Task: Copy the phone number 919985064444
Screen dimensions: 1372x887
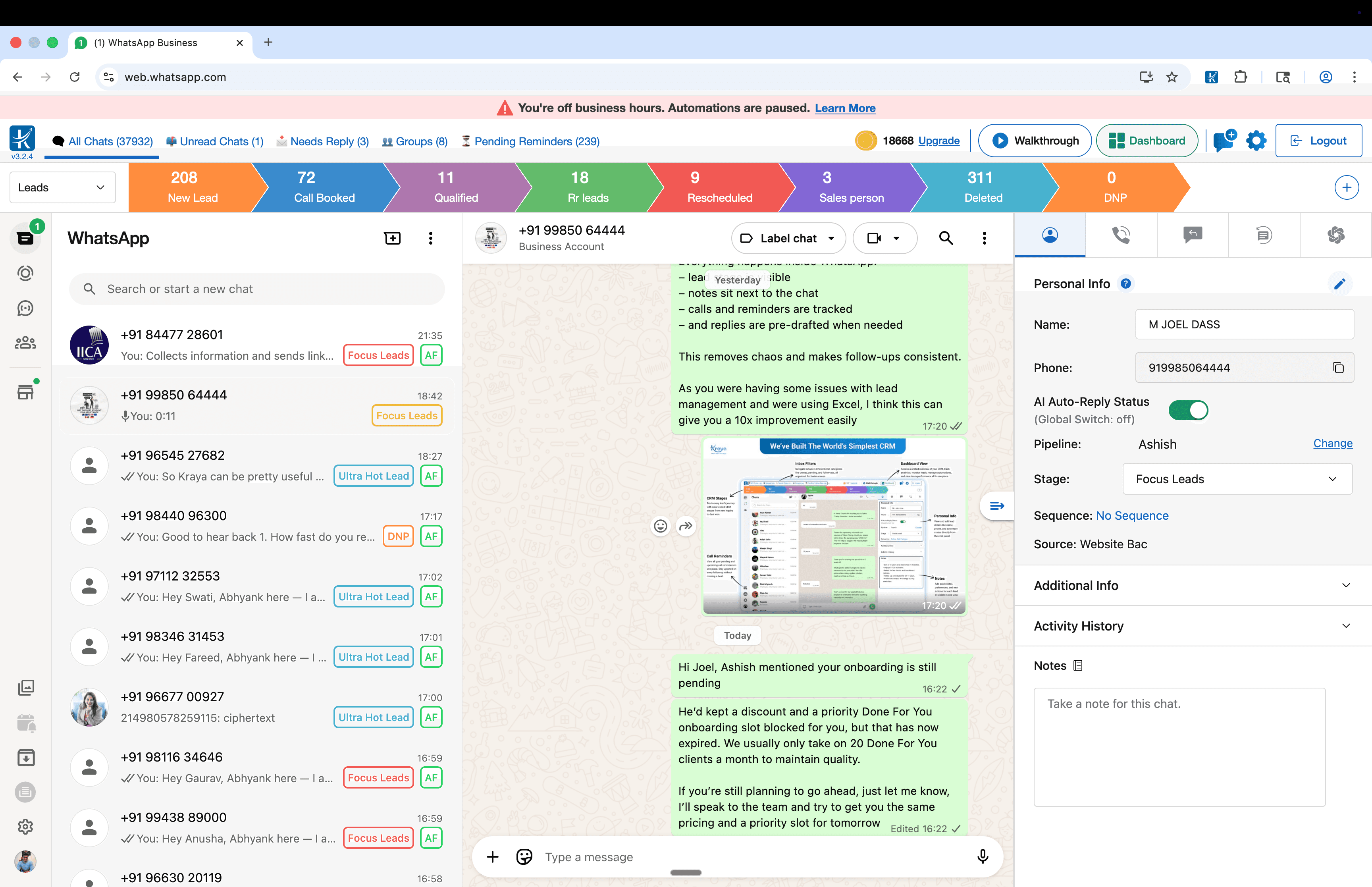Action: [1337, 368]
